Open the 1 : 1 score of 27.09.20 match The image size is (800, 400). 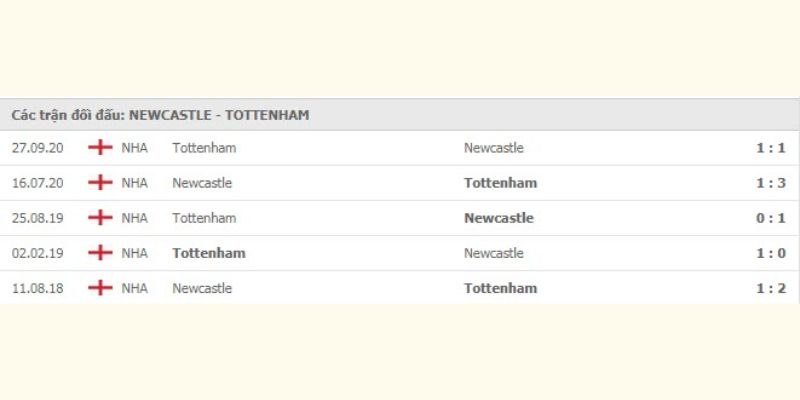tap(771, 148)
